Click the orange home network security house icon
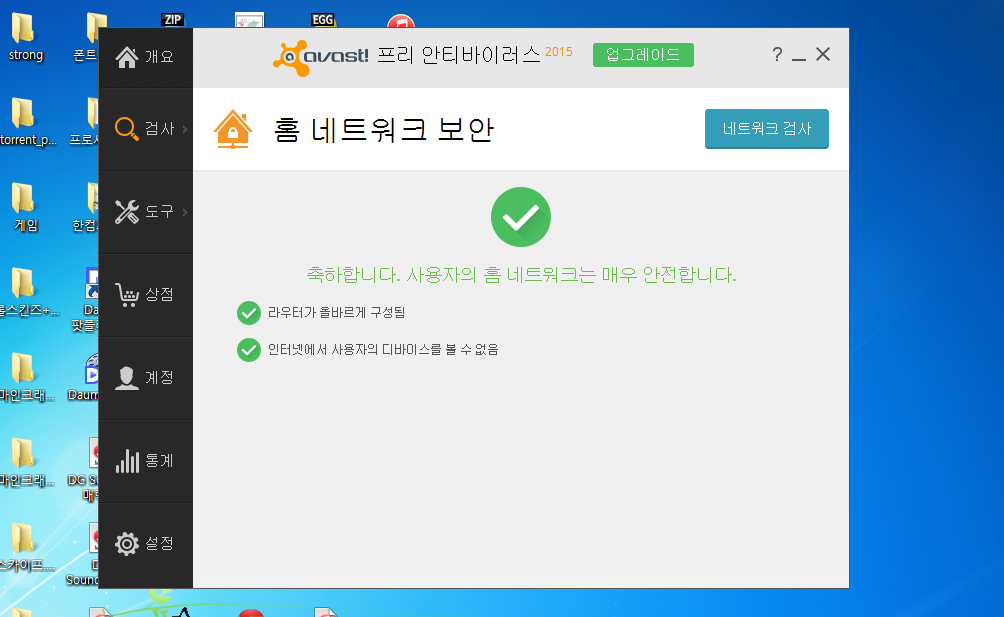1004x617 pixels. coord(232,129)
